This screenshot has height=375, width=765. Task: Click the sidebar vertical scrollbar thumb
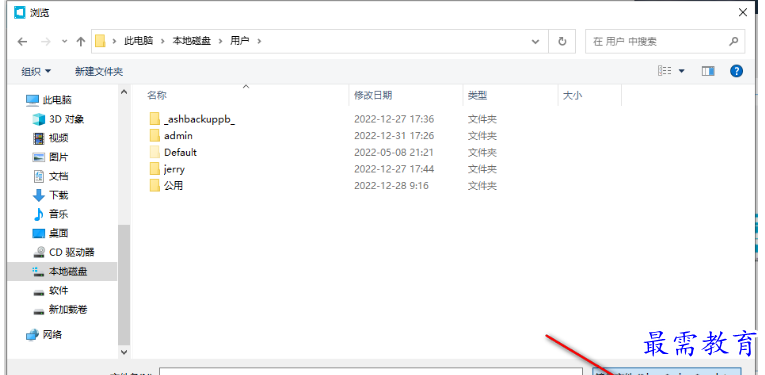tap(124, 285)
